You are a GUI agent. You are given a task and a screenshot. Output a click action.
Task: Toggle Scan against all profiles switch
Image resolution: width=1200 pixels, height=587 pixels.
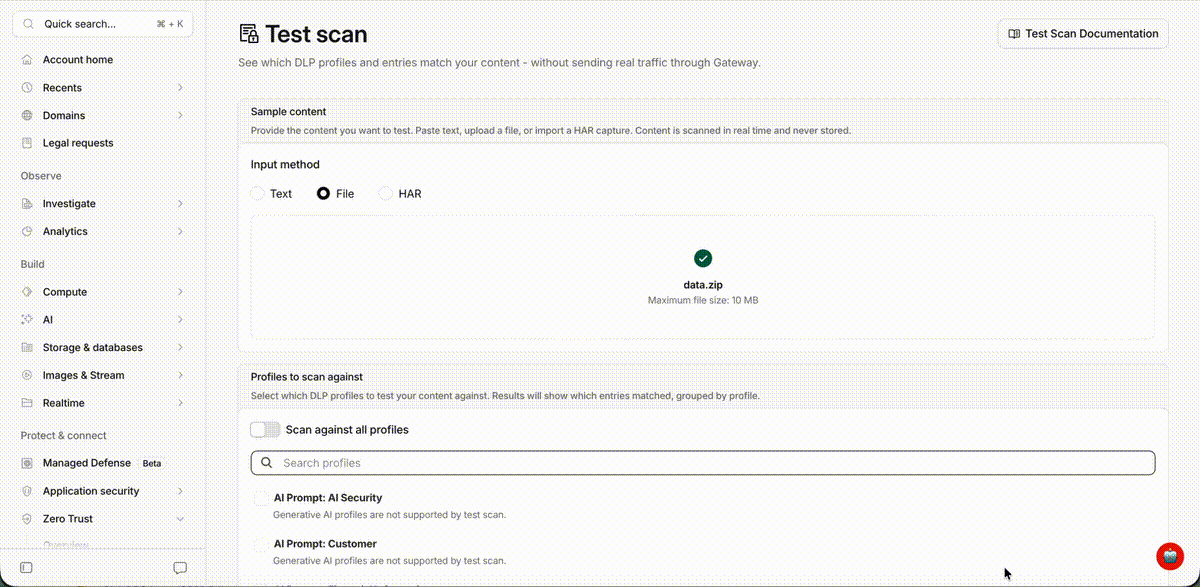tap(265, 430)
